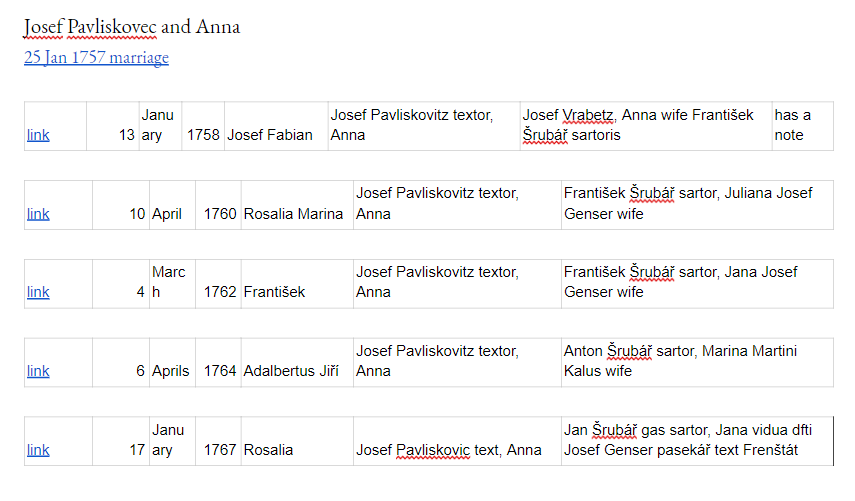Select the 'Aprils' month cell
This screenshot has height=501, width=855.
172,363
